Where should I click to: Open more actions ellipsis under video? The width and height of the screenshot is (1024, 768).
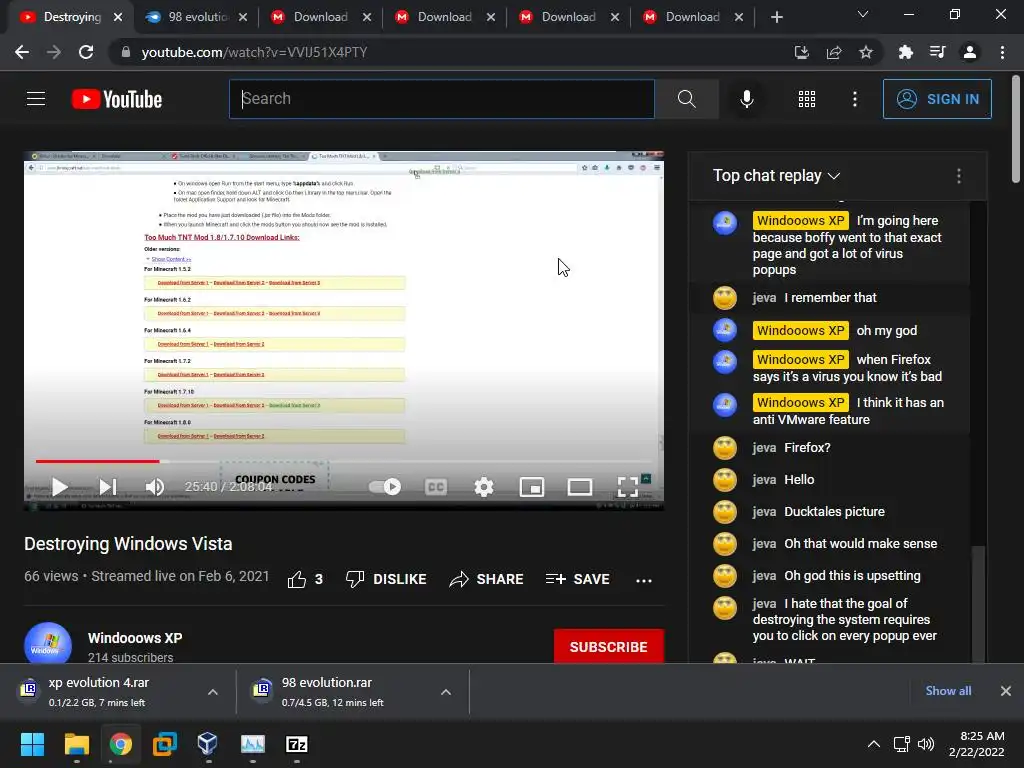644,580
